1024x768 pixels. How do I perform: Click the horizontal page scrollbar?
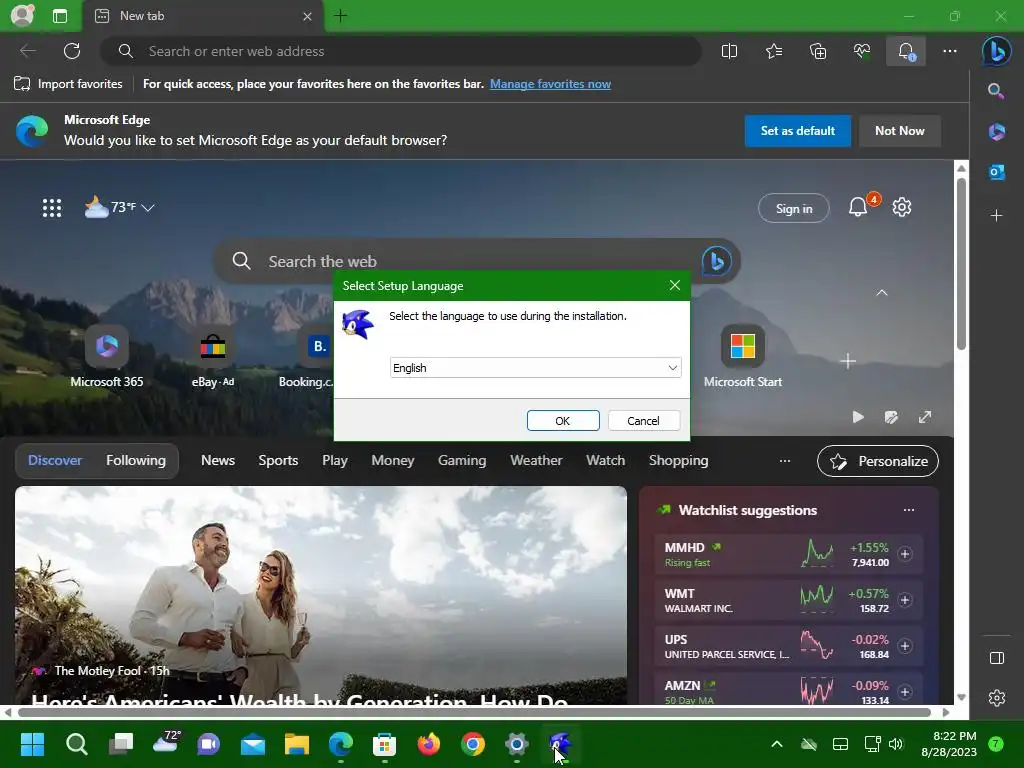[x=475, y=712]
